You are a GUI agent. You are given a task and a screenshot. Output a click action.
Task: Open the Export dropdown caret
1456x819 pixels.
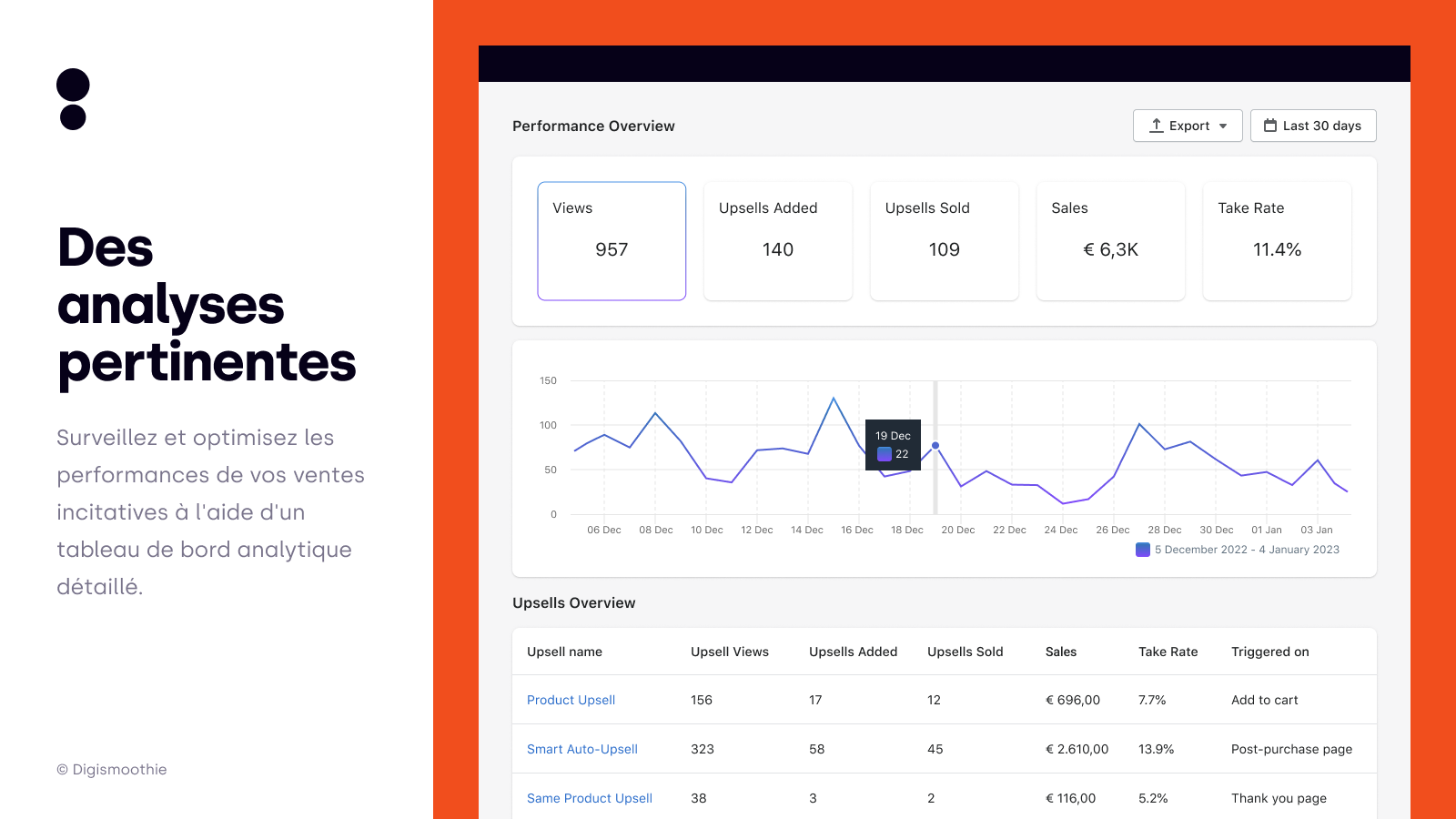(1223, 126)
